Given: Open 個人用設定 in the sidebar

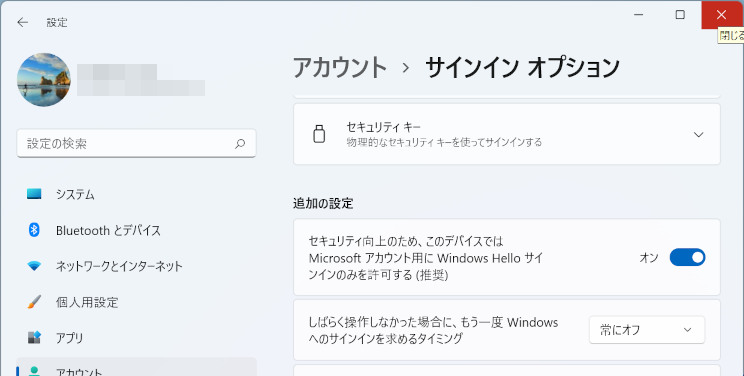Looking at the screenshot, I should (x=136, y=302).
